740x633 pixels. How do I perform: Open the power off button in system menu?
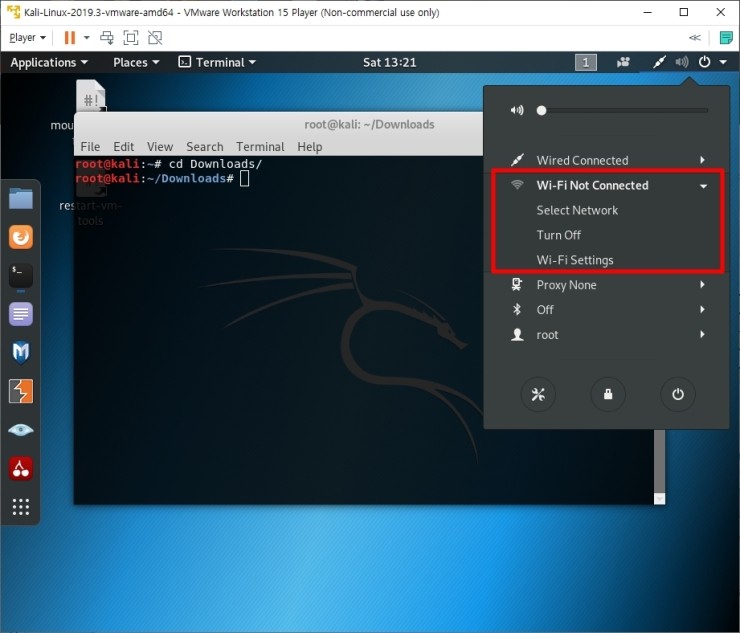click(x=678, y=394)
